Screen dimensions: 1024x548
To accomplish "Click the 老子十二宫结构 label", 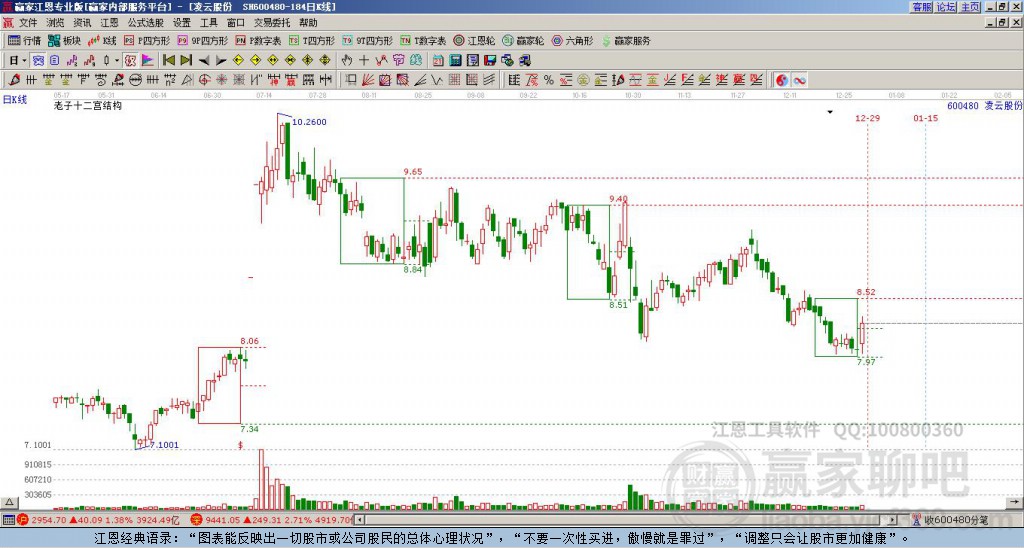I will click(88, 105).
